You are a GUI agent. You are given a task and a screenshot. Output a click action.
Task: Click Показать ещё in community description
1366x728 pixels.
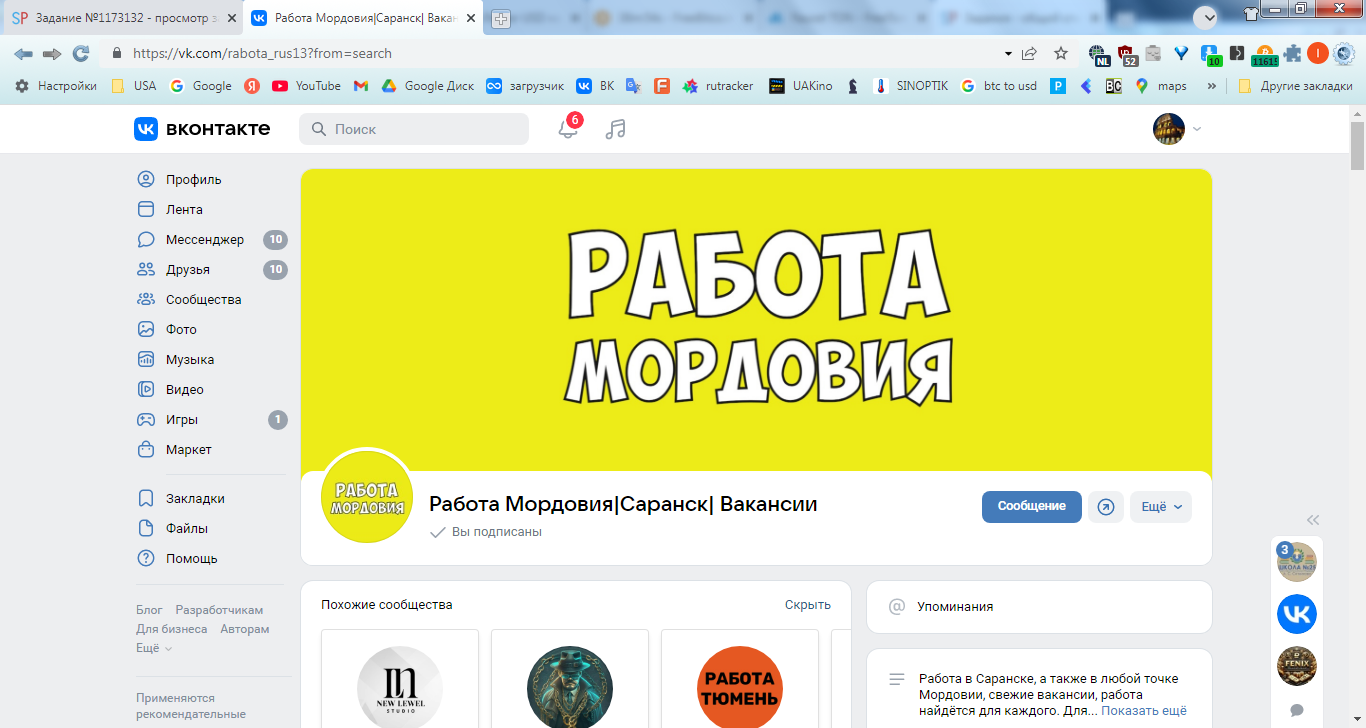(x=1144, y=711)
